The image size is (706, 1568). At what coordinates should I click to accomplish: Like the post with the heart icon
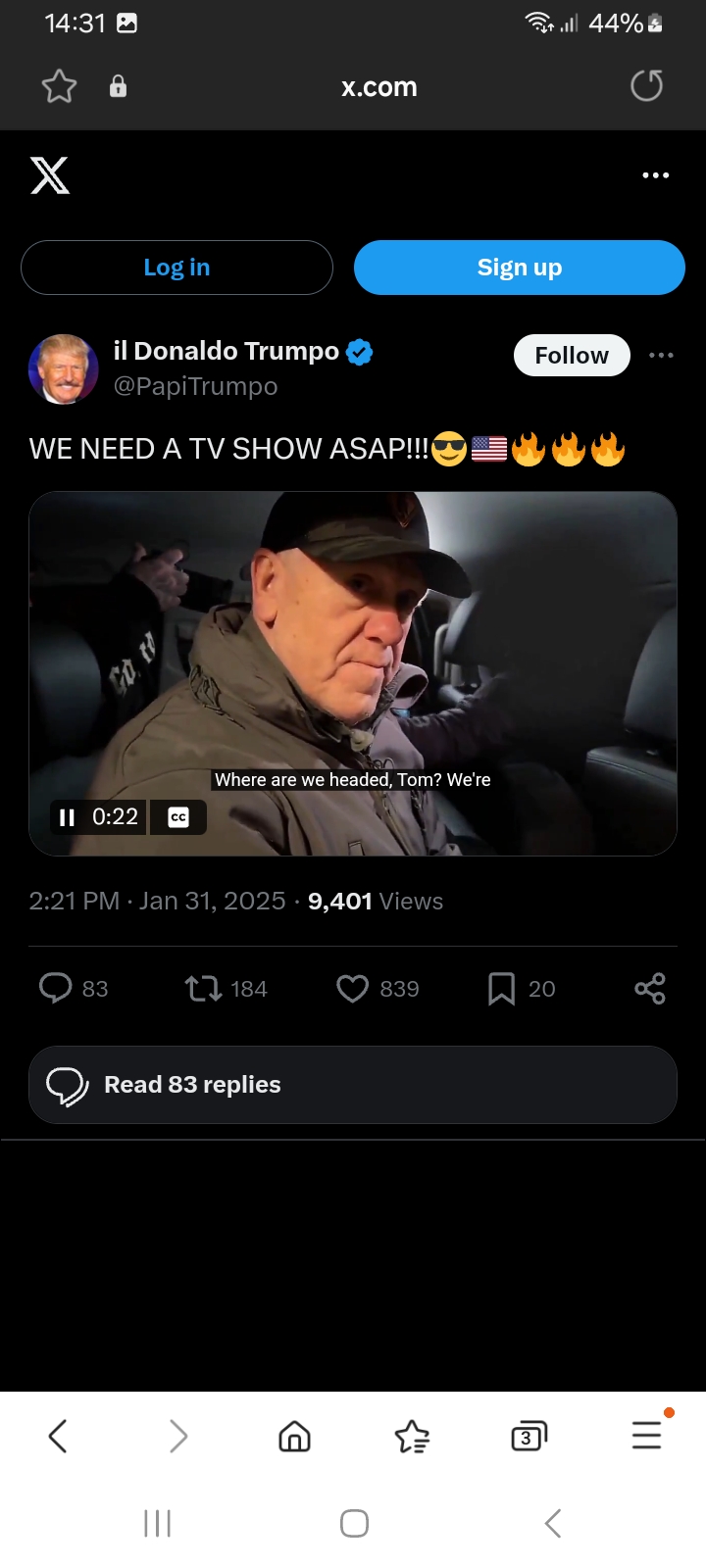click(x=352, y=989)
